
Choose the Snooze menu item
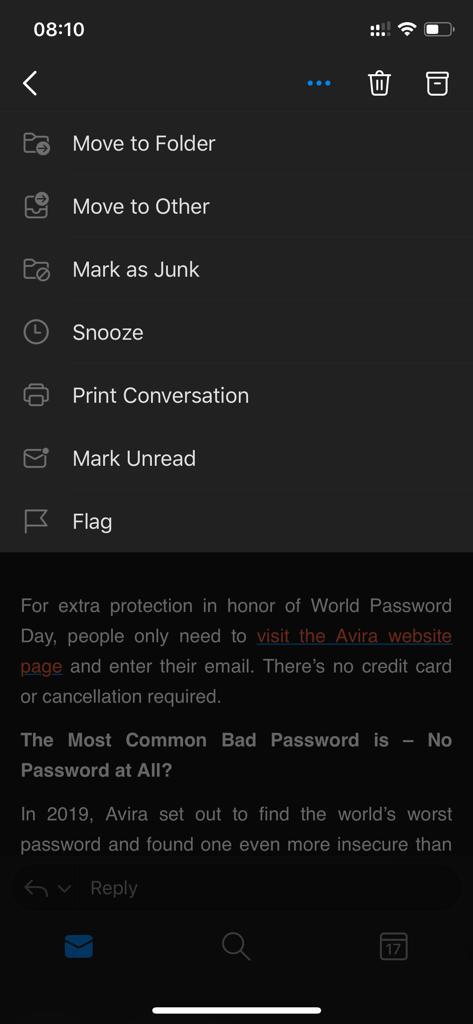coord(236,332)
